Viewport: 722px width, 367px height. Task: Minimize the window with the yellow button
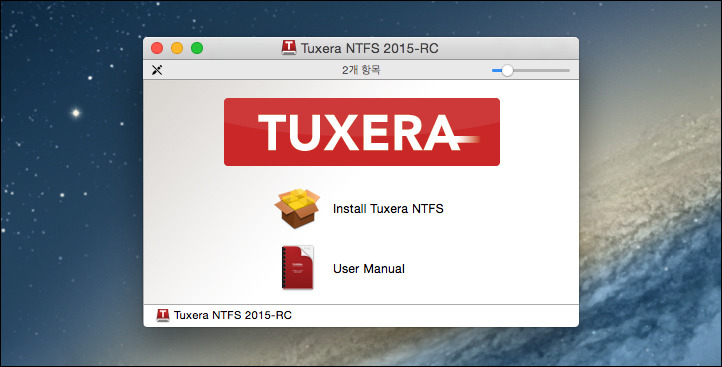coord(177,48)
